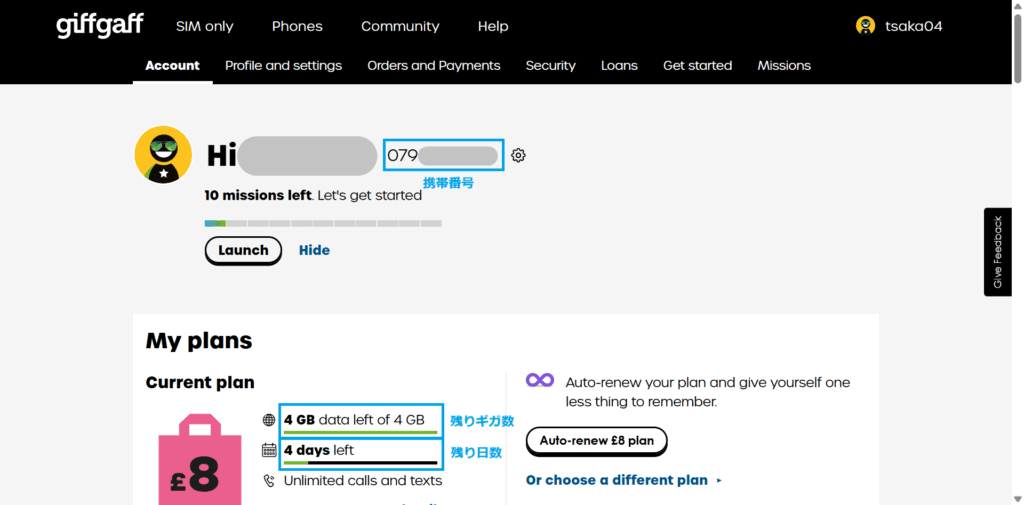Image resolution: width=1024 pixels, height=505 pixels.
Task: Expand arrow next to different plan link
Action: (x=719, y=481)
